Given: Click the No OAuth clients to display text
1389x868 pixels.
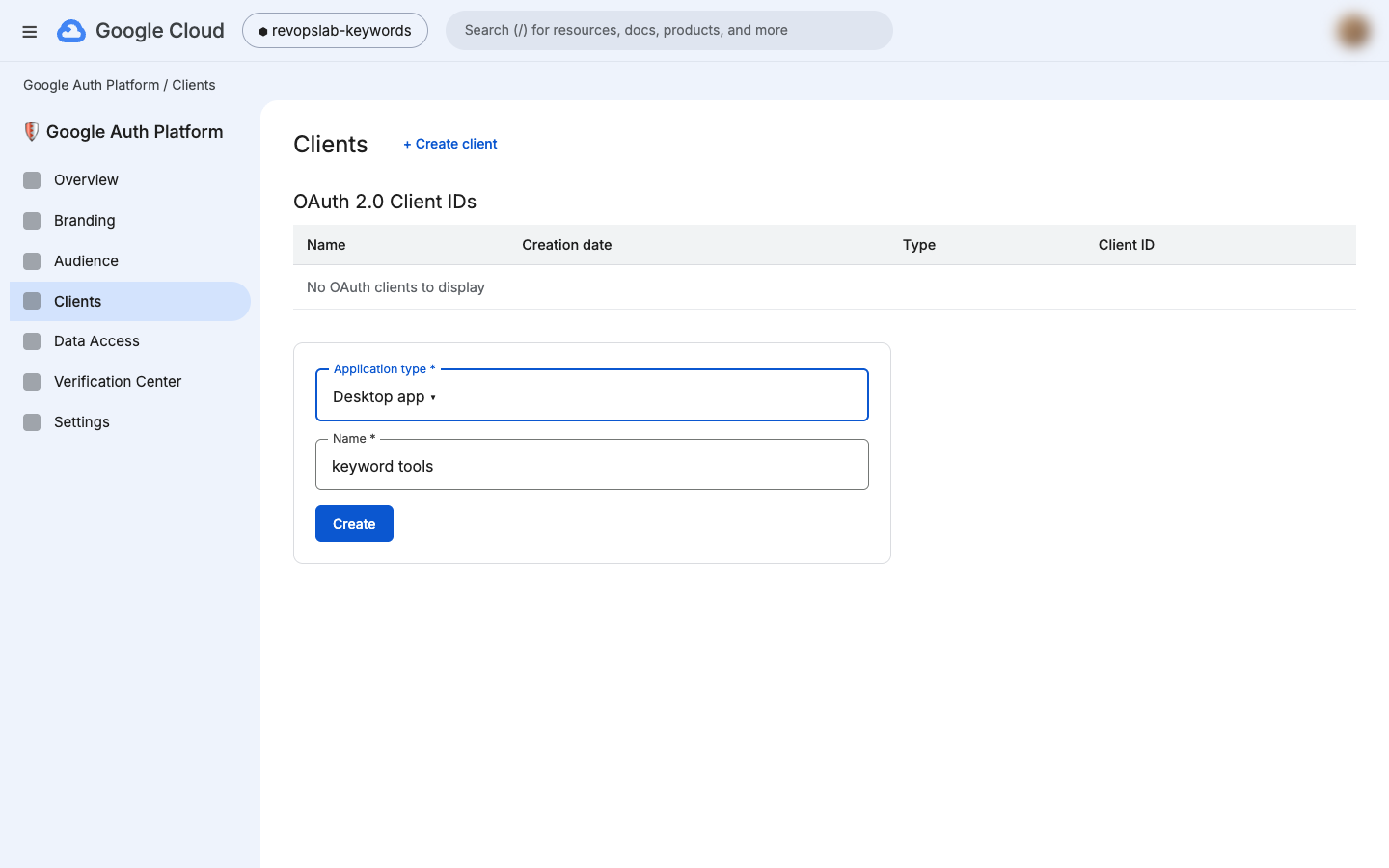Looking at the screenshot, I should (x=395, y=287).
